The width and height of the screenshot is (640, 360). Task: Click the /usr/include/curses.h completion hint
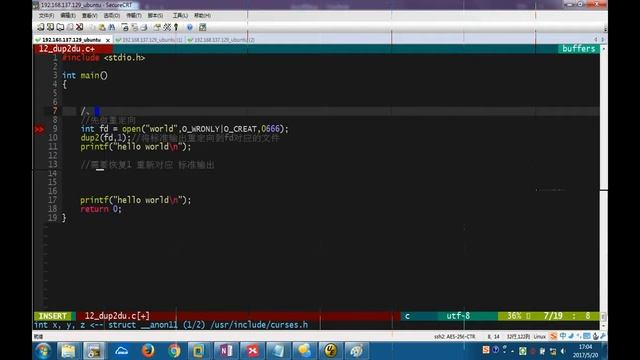[x=259, y=325]
